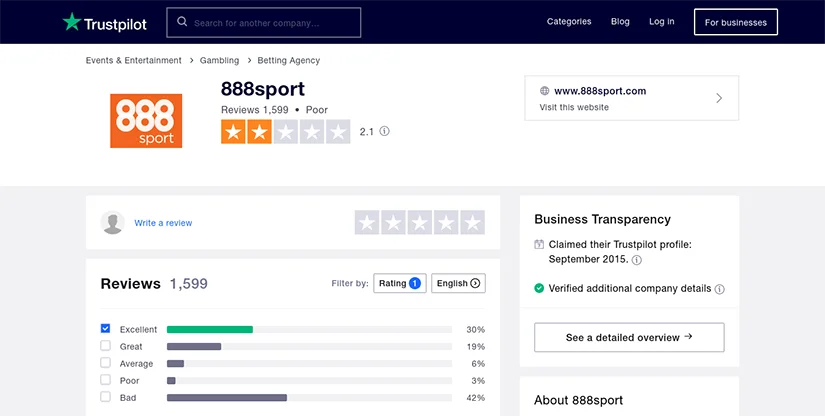
Task: Click Betting Agency breadcrumb link
Action: (x=288, y=60)
